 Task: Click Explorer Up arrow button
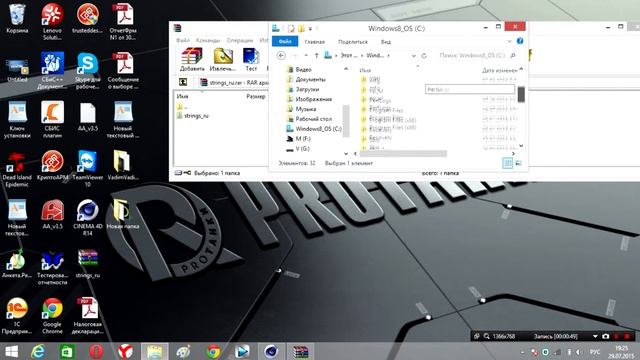coord(316,56)
